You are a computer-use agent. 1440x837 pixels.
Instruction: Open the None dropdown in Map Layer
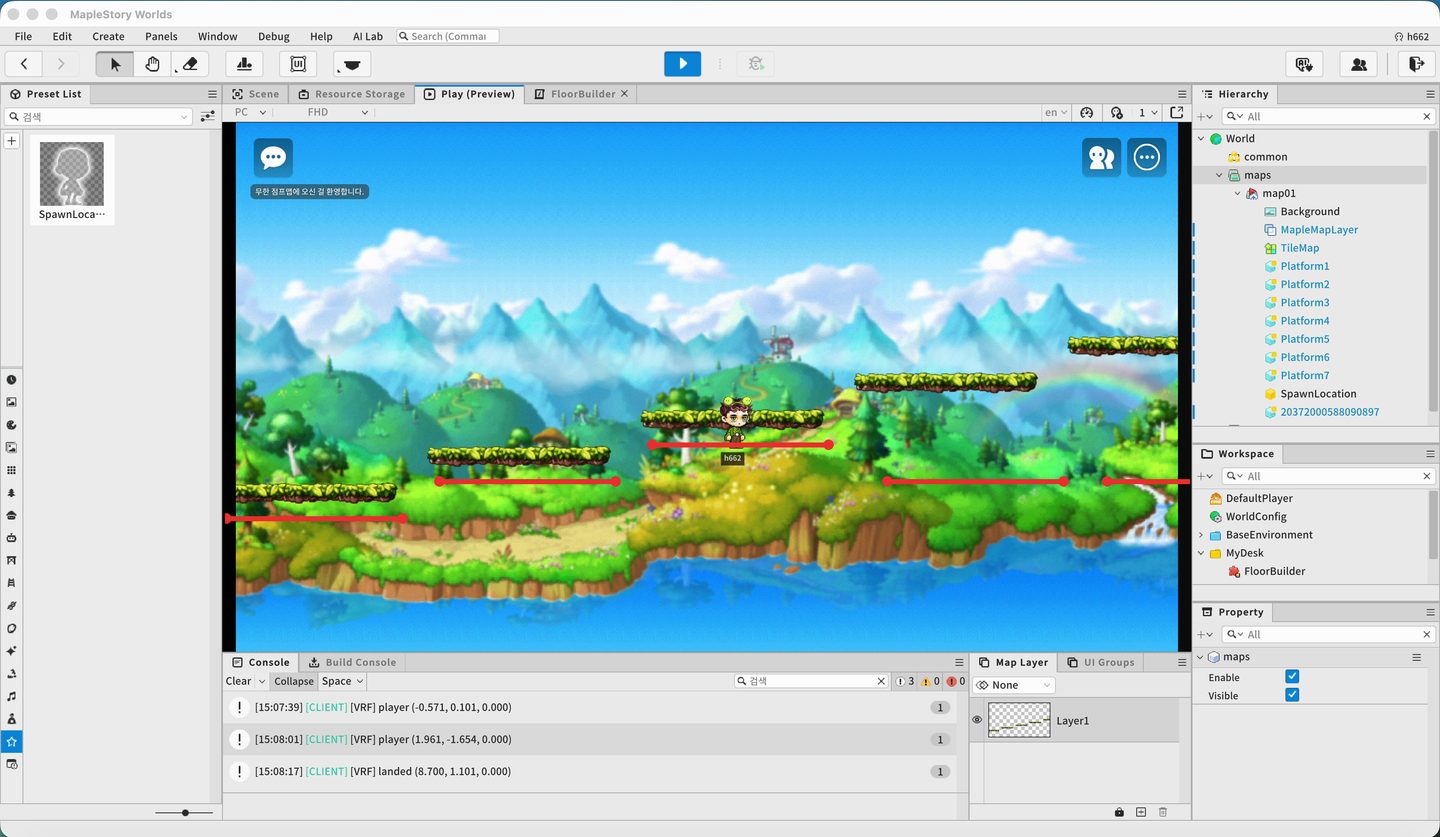1014,685
